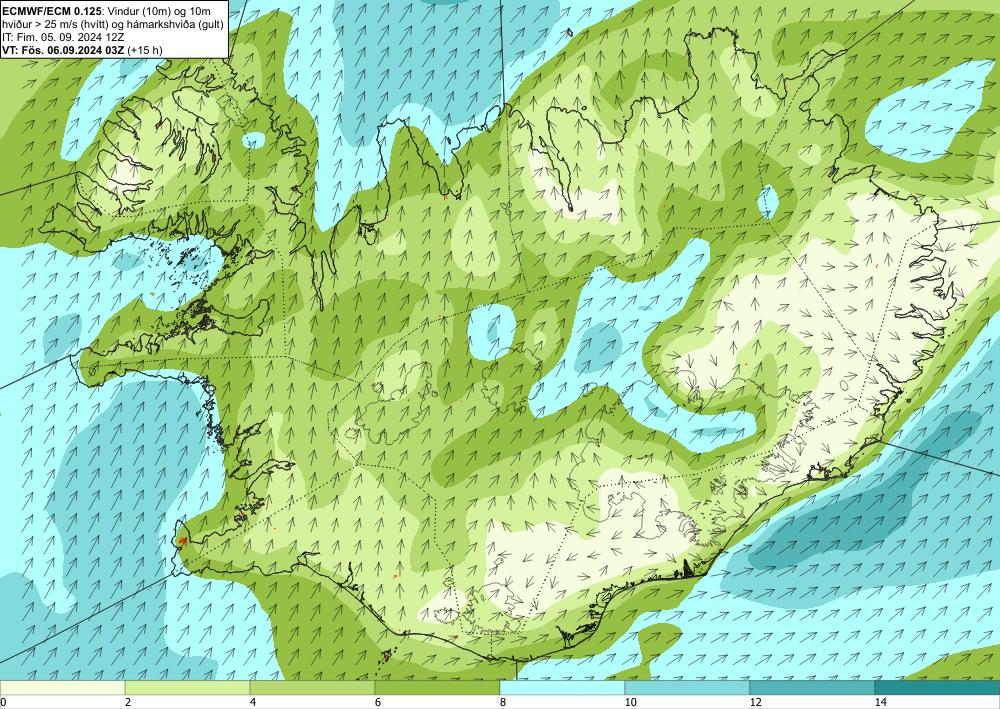Screen dimensions: 1000x709
Task: Click the legend value label "2"
Action: click(128, 702)
